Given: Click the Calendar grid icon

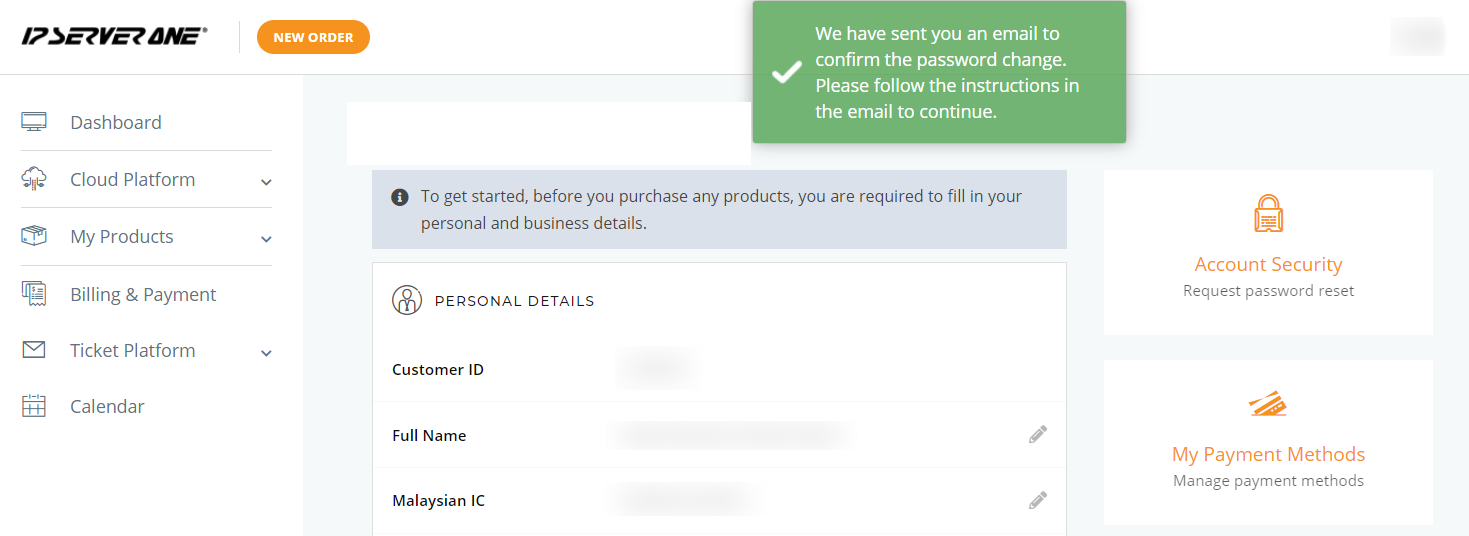Looking at the screenshot, I should [x=34, y=406].
